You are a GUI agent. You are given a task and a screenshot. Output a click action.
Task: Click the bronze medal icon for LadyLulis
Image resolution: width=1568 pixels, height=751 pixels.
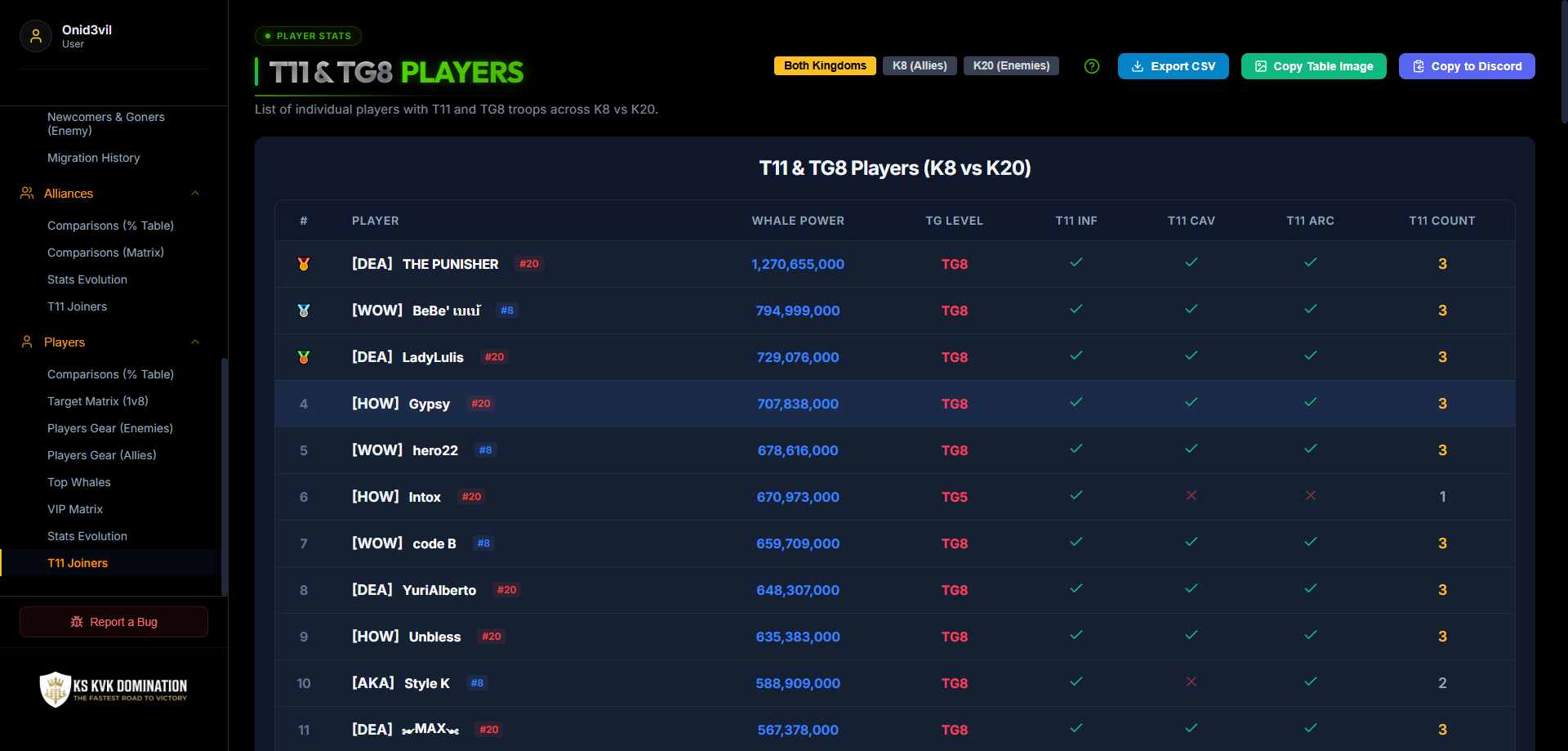(x=304, y=357)
